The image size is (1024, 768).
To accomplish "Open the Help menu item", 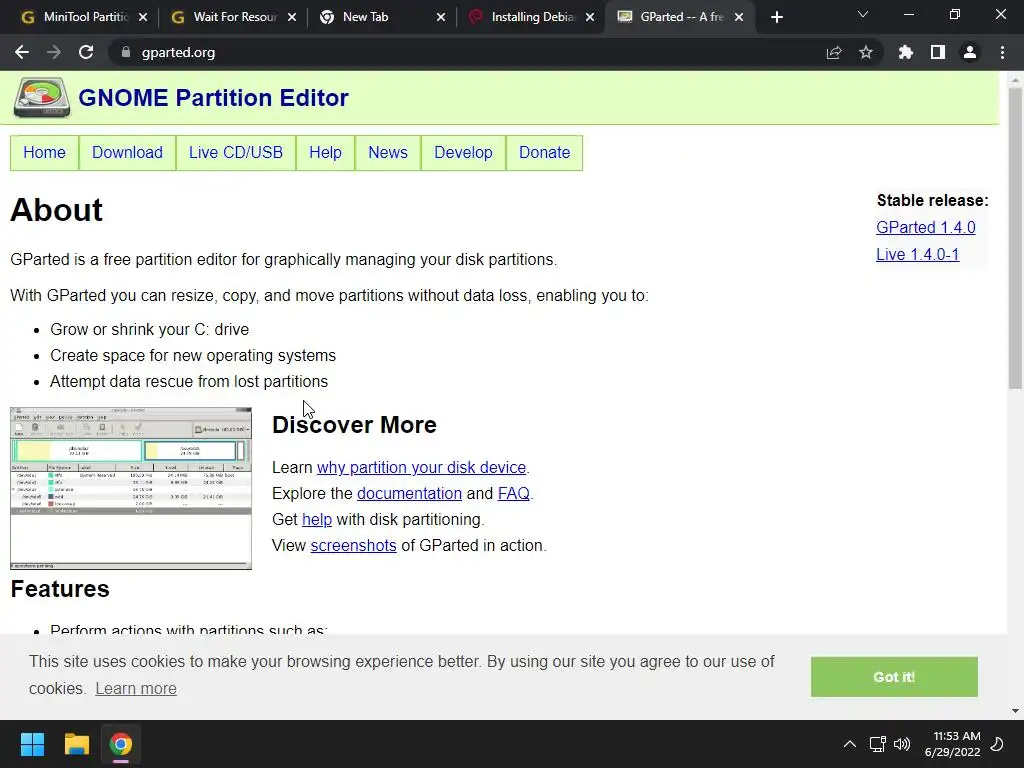I will coord(325,152).
